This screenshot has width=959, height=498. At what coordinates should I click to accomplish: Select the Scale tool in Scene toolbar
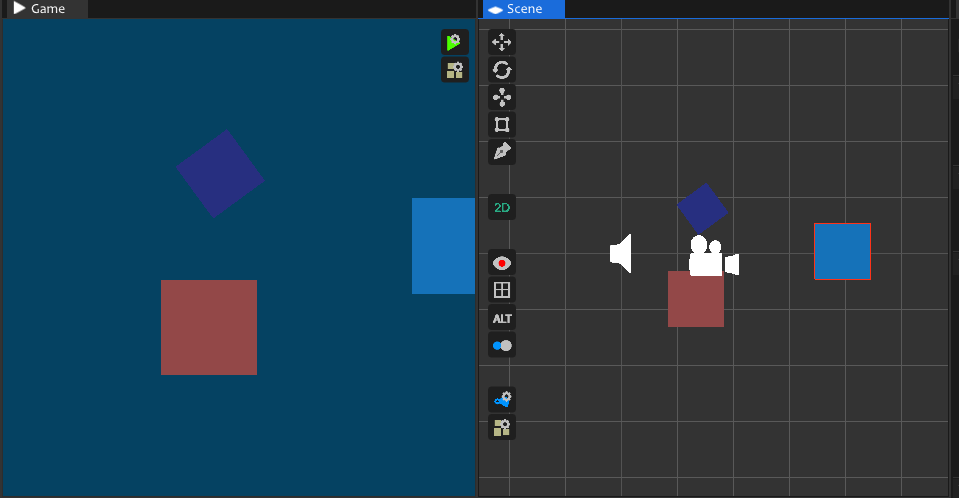(502, 97)
